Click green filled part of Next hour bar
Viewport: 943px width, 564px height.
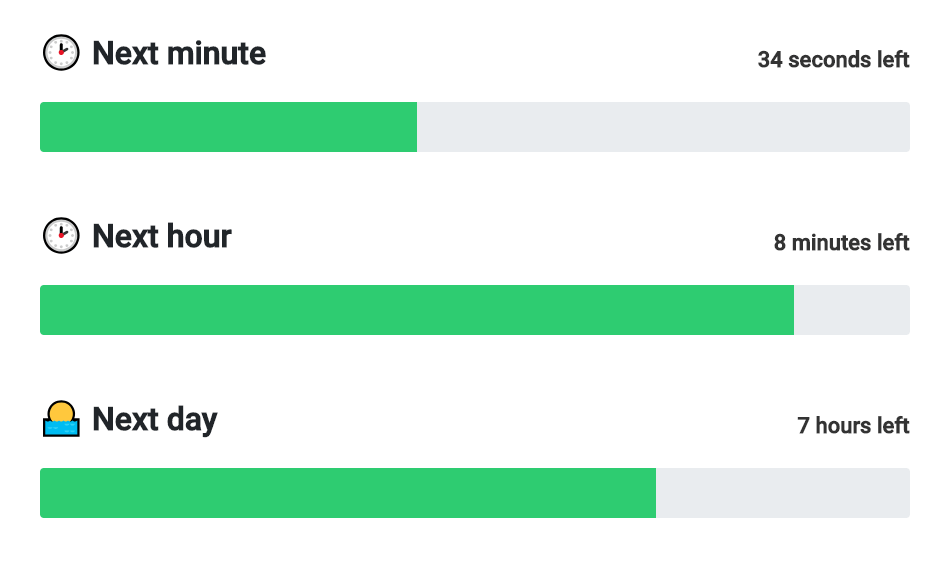point(417,310)
